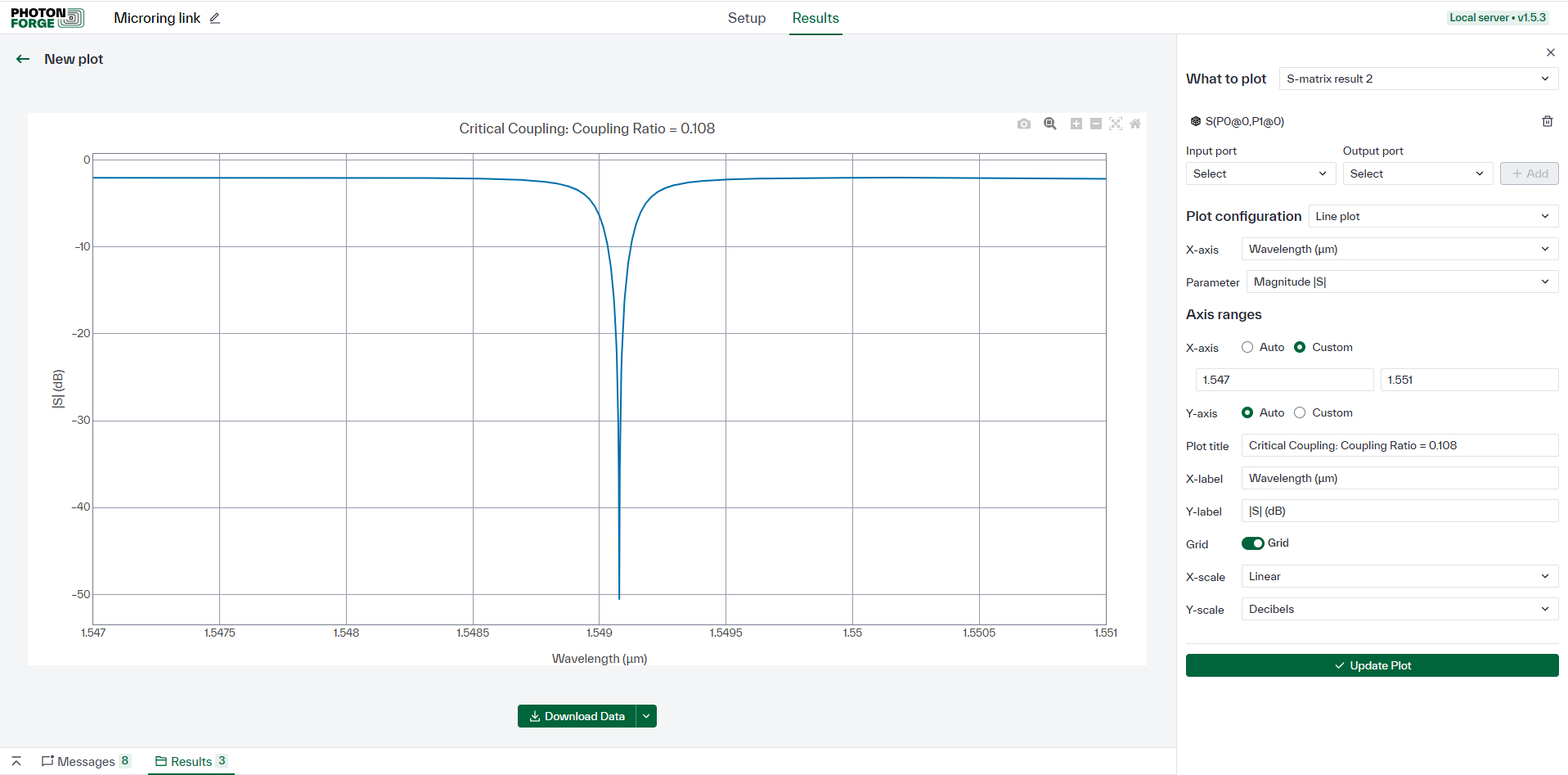Open the Messages tab in bottom bar

86,761
